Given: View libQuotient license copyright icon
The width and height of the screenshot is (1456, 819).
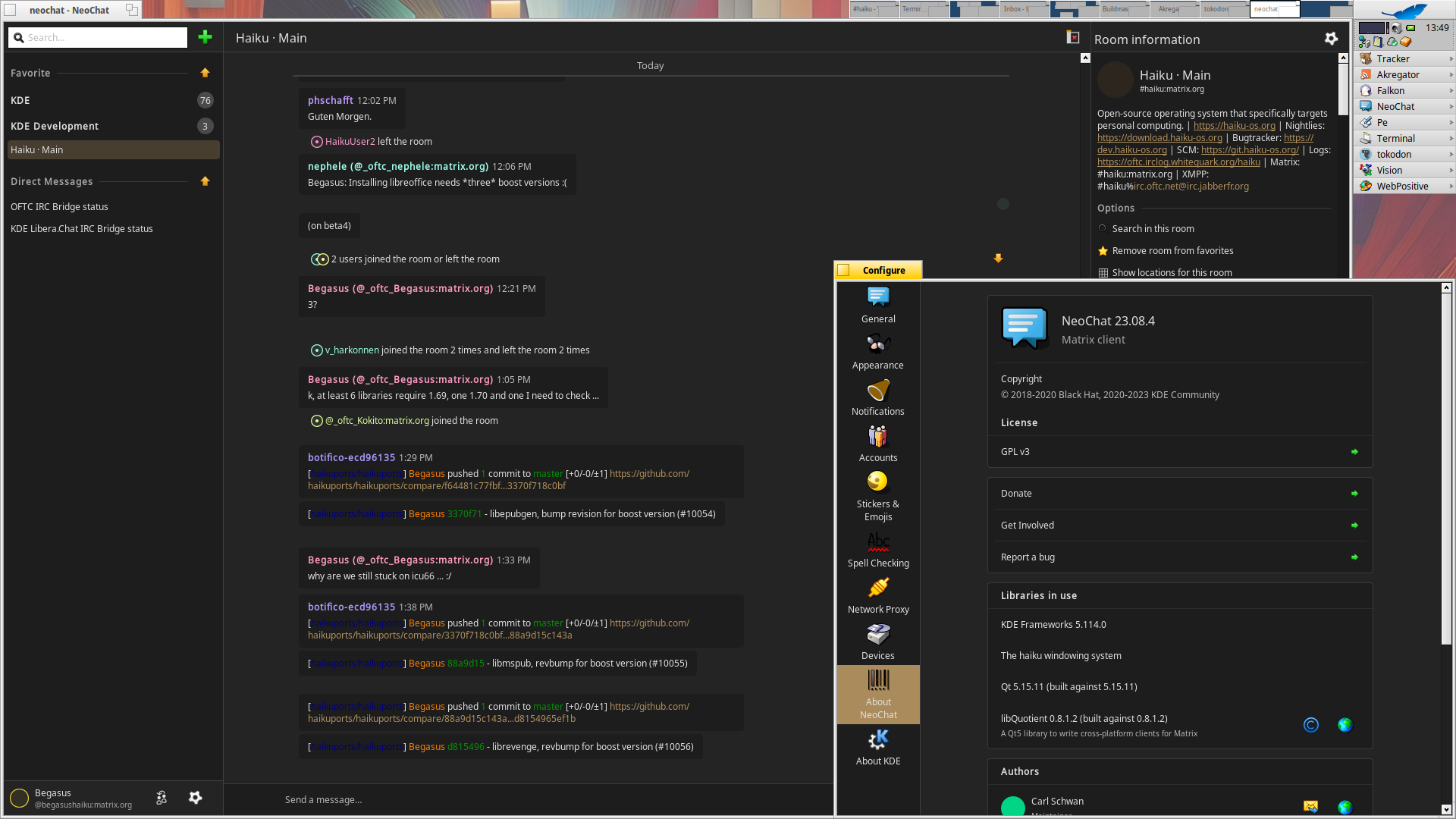Looking at the screenshot, I should click(1311, 725).
